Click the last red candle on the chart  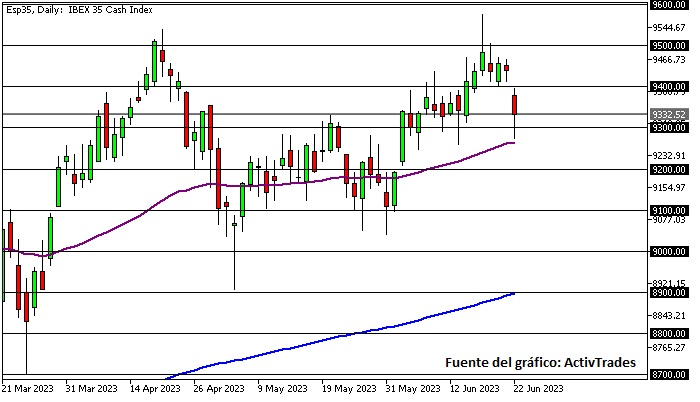pyautogui.click(x=514, y=105)
